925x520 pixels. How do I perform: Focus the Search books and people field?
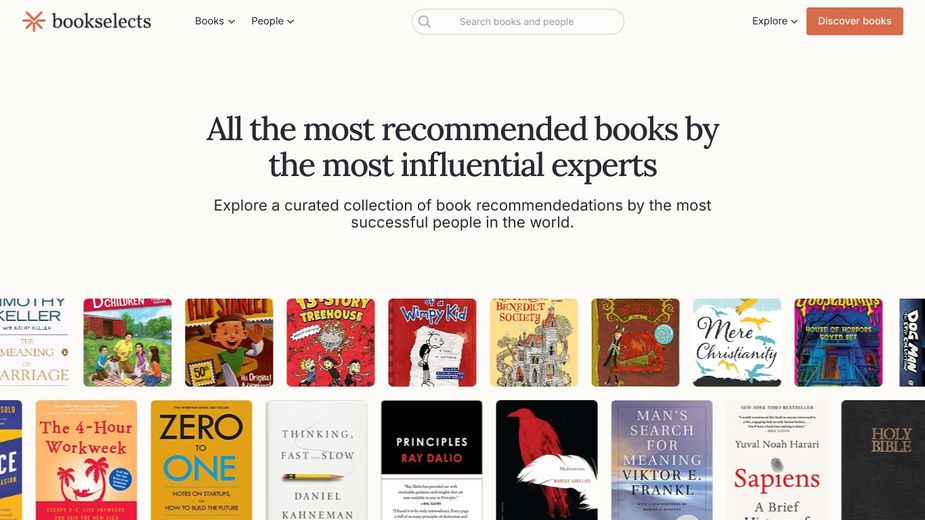tap(517, 22)
